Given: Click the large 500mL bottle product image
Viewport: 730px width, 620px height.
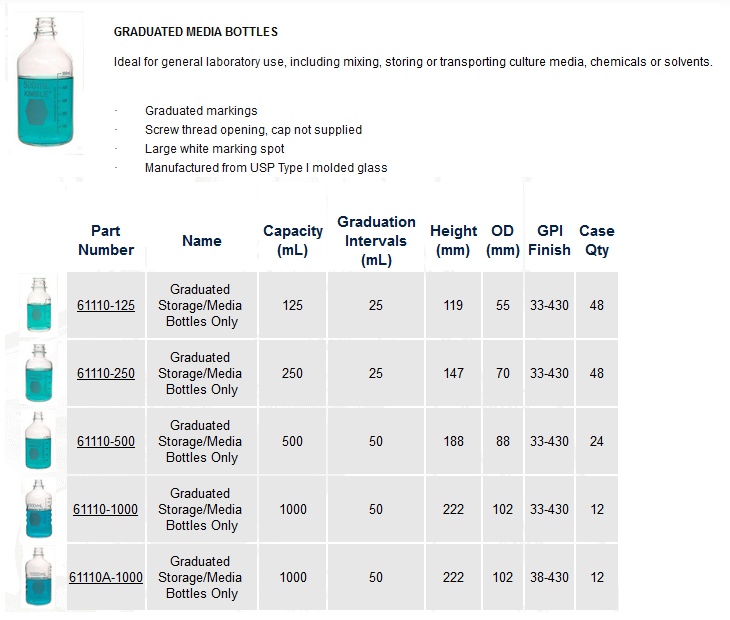Looking at the screenshot, I should (45, 82).
